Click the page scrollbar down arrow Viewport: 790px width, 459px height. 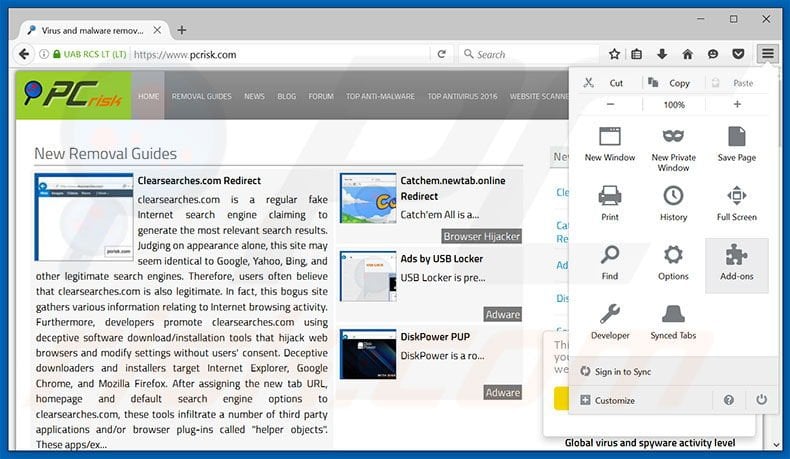776,444
